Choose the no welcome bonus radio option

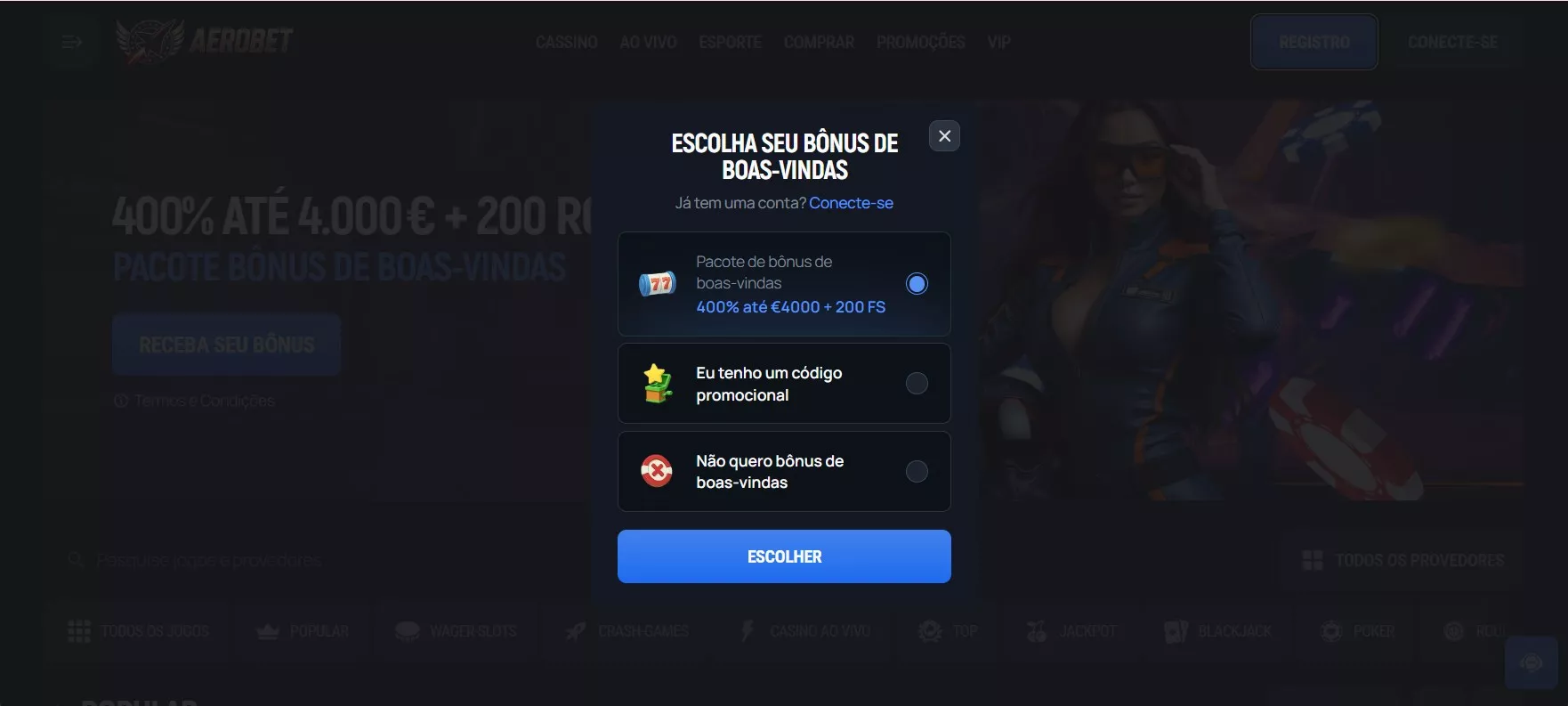click(917, 471)
